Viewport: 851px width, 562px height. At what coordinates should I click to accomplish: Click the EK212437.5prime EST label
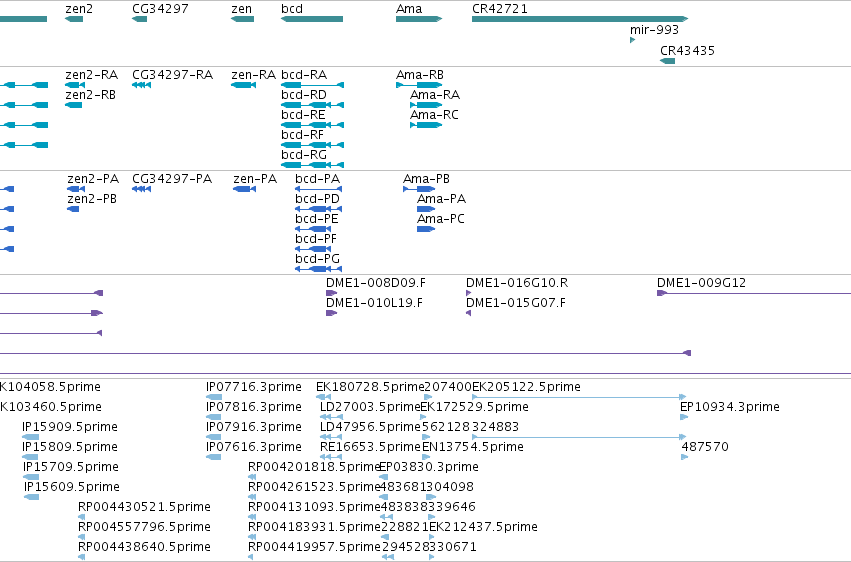coord(483,527)
